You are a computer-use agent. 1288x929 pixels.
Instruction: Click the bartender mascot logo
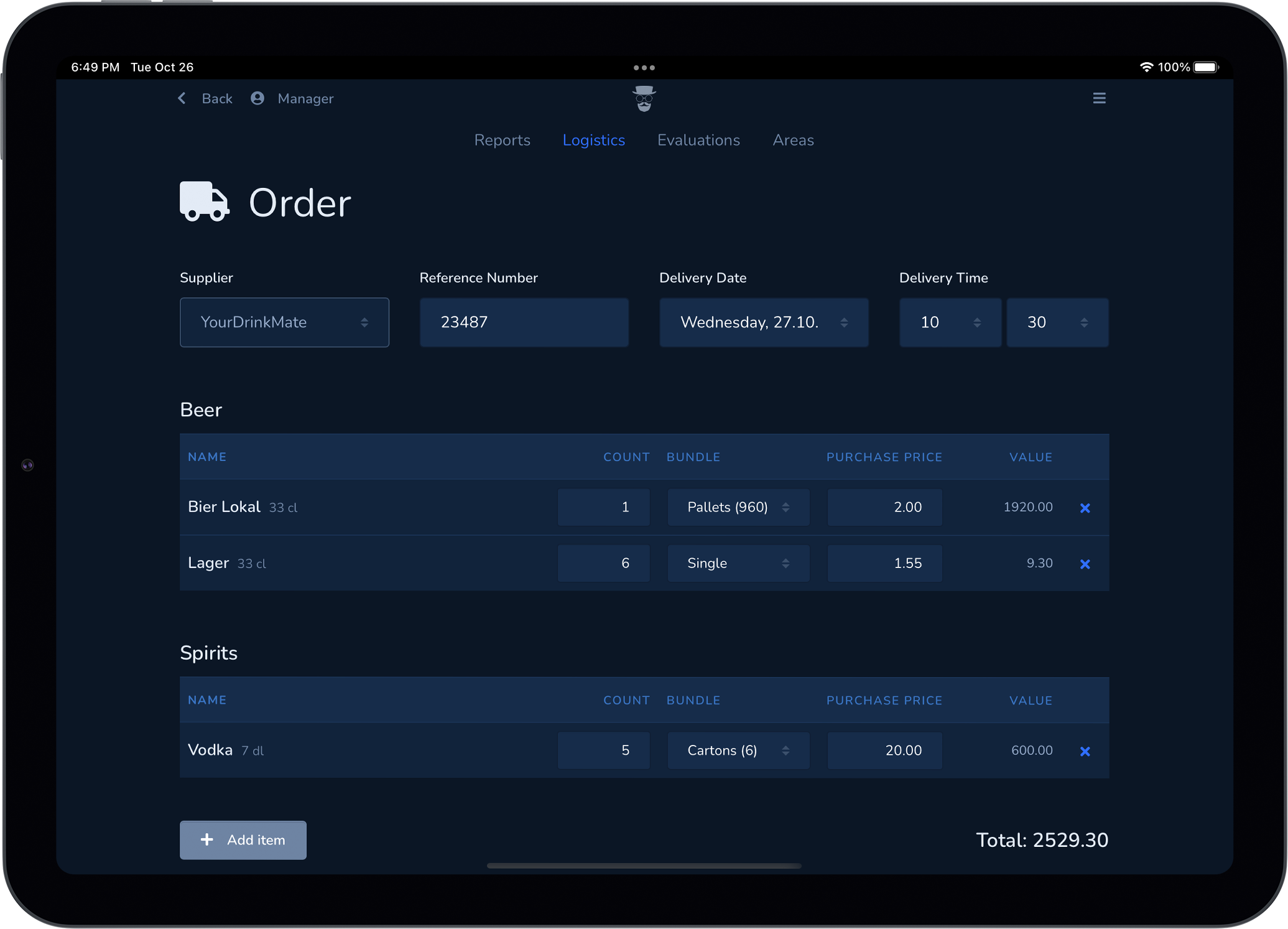[644, 99]
